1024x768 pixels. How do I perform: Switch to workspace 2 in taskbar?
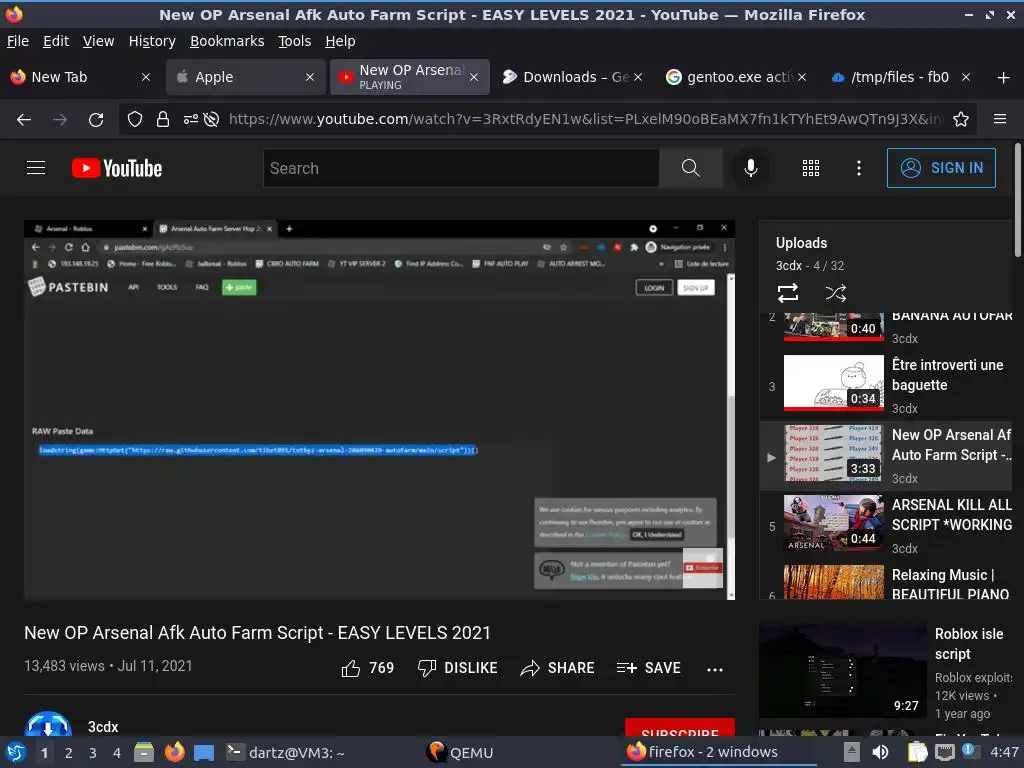[69, 753]
